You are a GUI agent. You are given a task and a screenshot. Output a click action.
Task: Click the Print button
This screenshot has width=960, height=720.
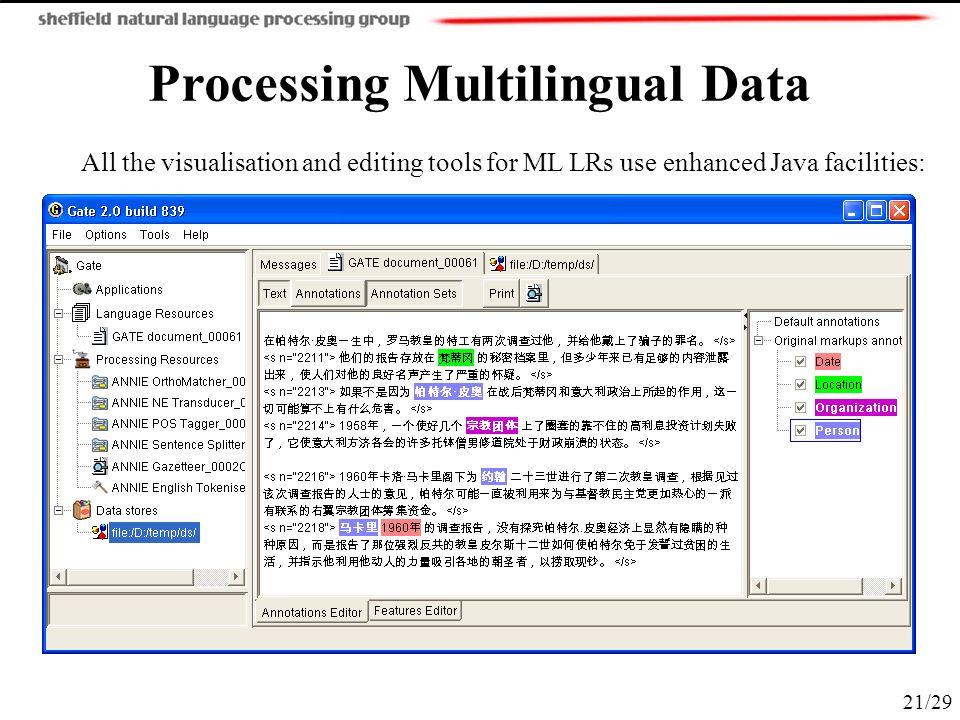click(x=501, y=293)
